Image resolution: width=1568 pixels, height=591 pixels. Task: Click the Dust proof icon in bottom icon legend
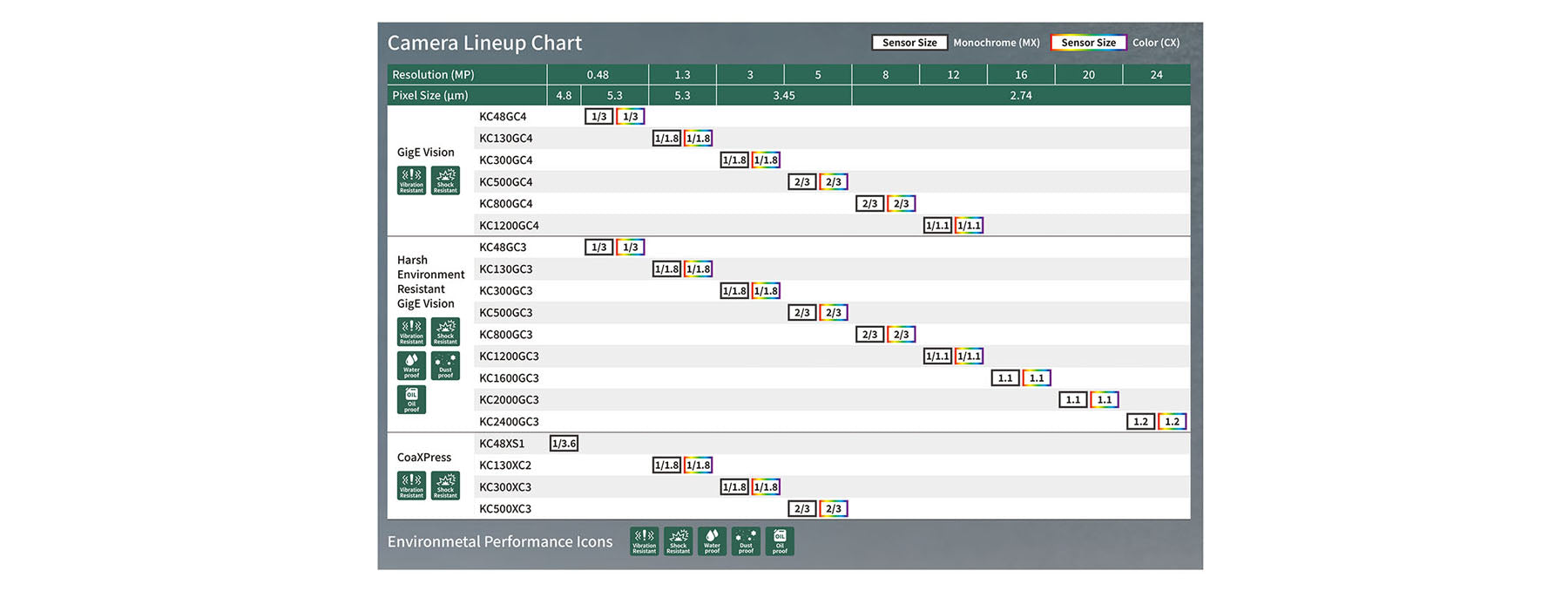pyautogui.click(x=746, y=541)
